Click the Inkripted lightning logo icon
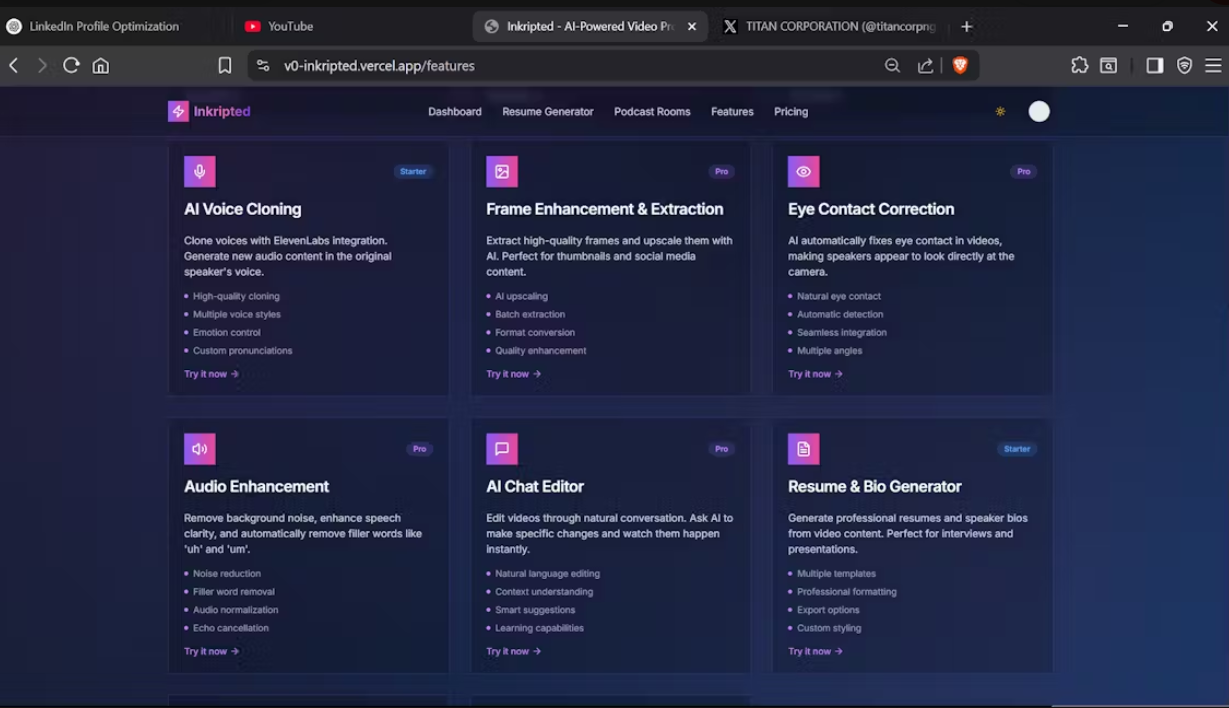The image size is (1229, 708). coord(178,112)
